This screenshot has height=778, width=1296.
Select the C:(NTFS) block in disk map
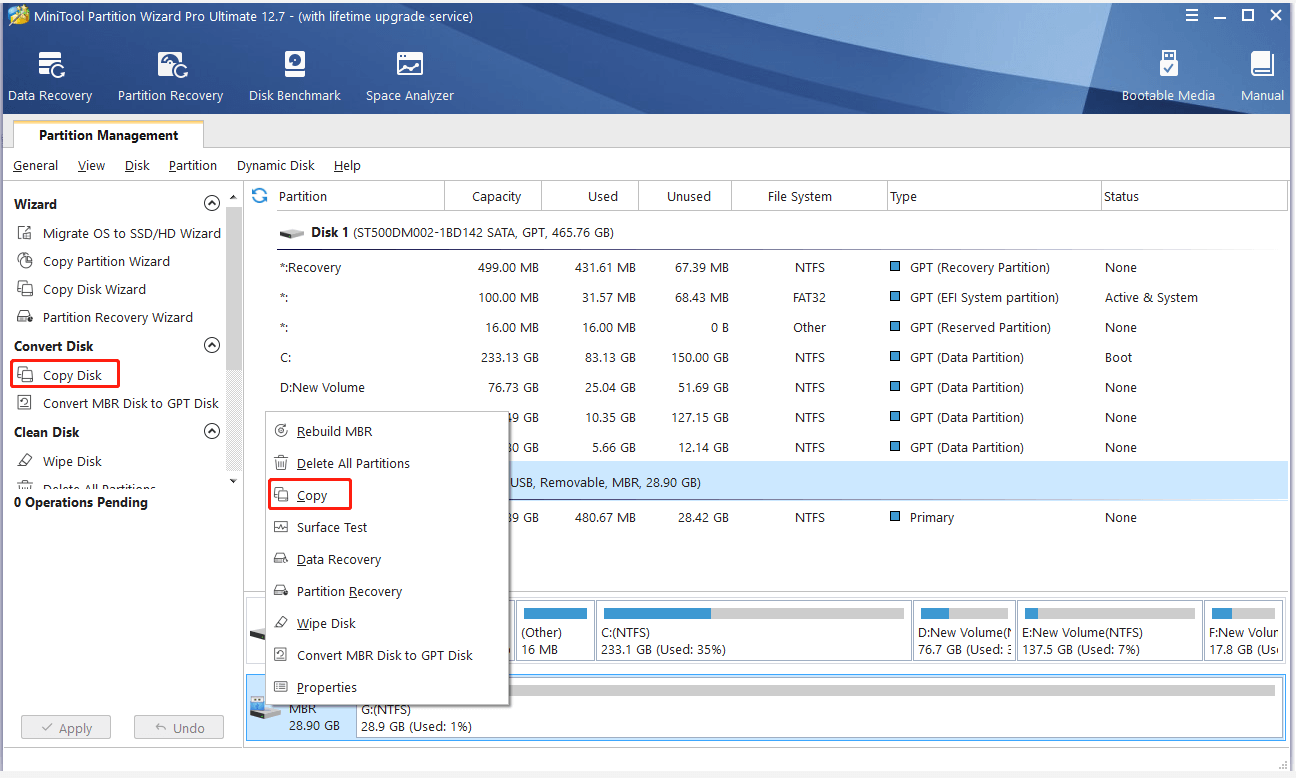754,631
